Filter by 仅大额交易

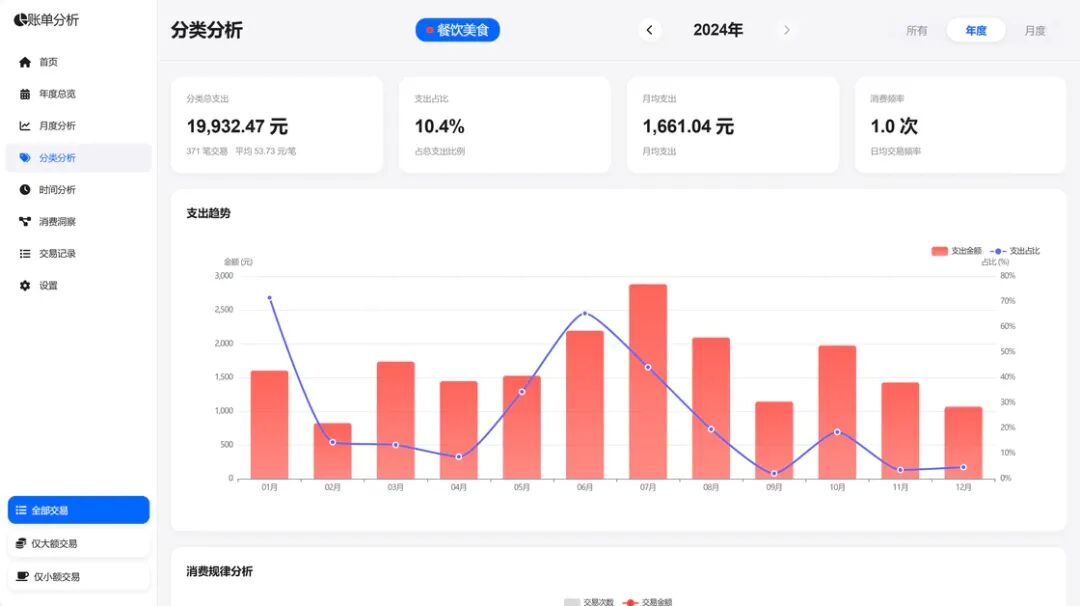point(79,543)
